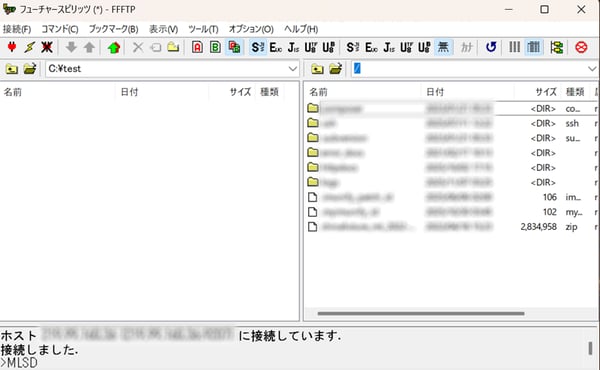
Task: Click the log area vertical scrollbar
Action: click(590, 348)
